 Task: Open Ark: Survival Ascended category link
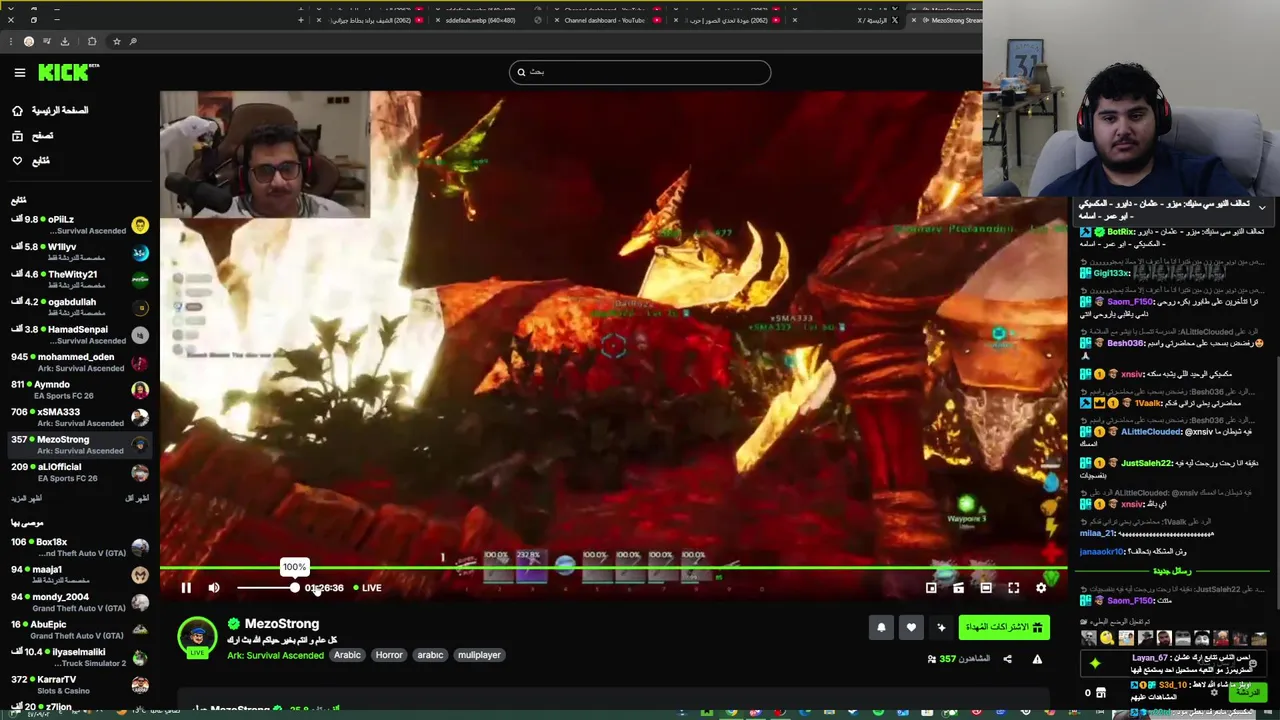275,655
